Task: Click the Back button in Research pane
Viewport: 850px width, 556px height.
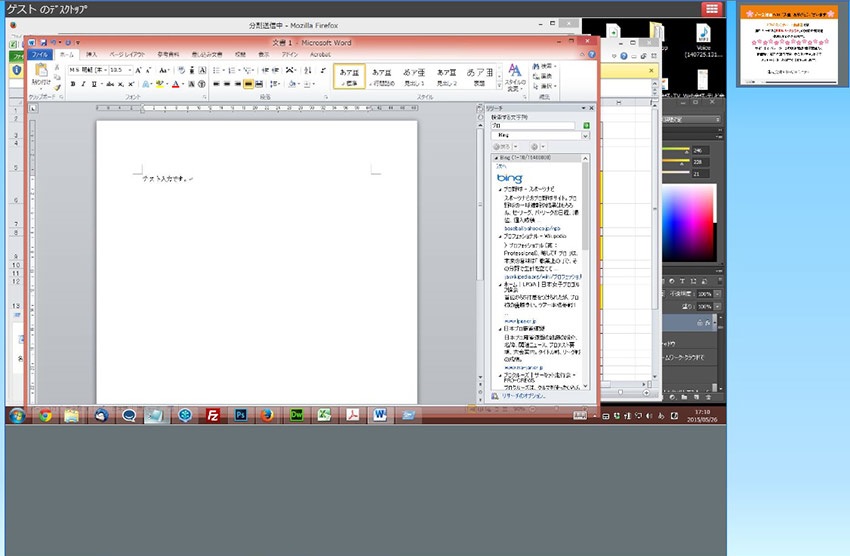Action: 501,147
